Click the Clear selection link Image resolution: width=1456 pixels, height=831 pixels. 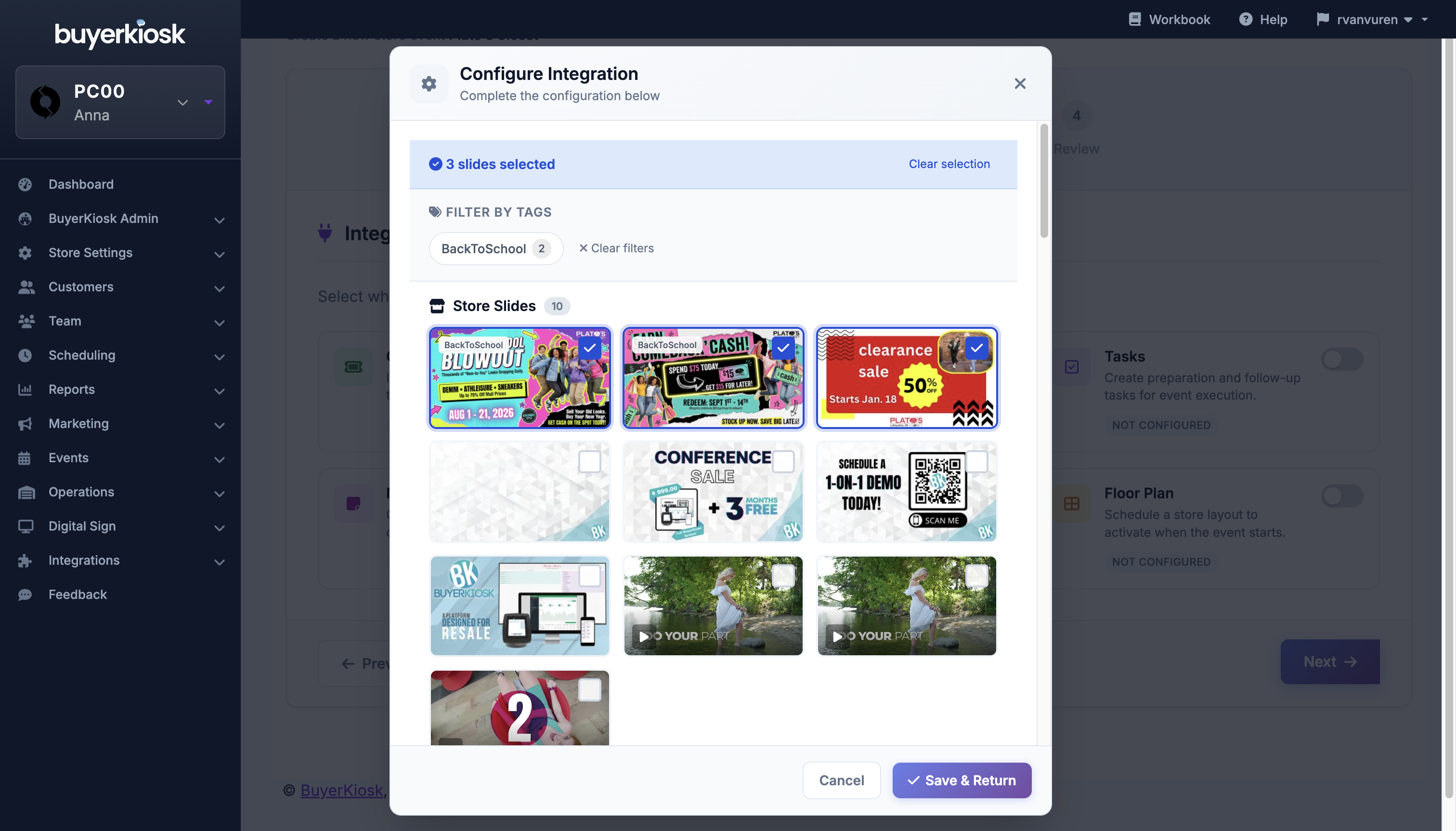pos(949,164)
